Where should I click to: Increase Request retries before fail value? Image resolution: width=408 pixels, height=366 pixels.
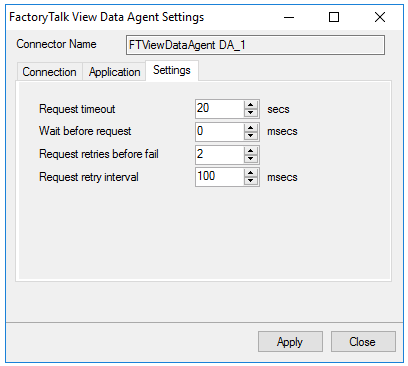(x=251, y=150)
